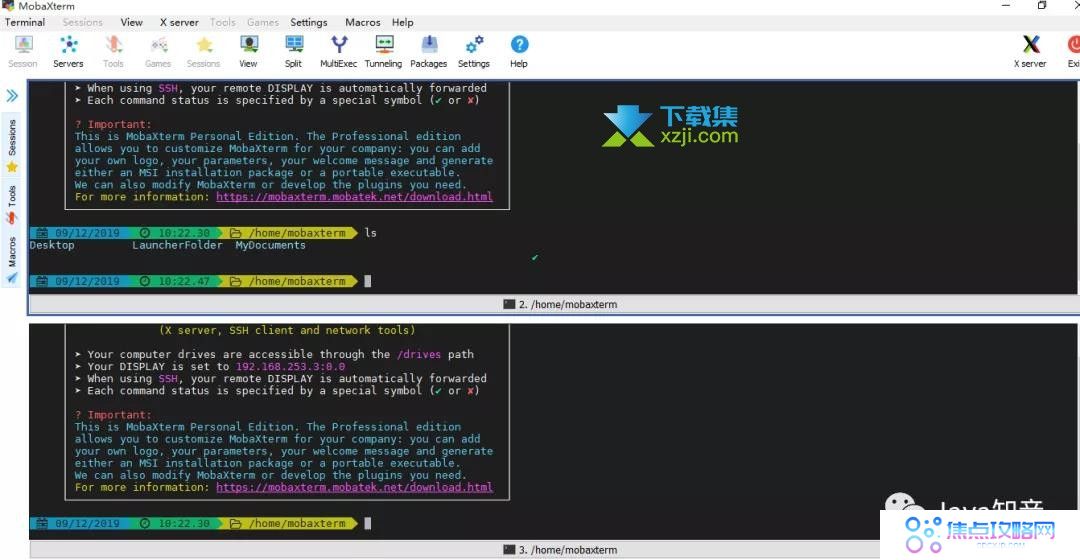Open the View menu
Viewport: 1080px width, 560px height.
[x=132, y=22]
